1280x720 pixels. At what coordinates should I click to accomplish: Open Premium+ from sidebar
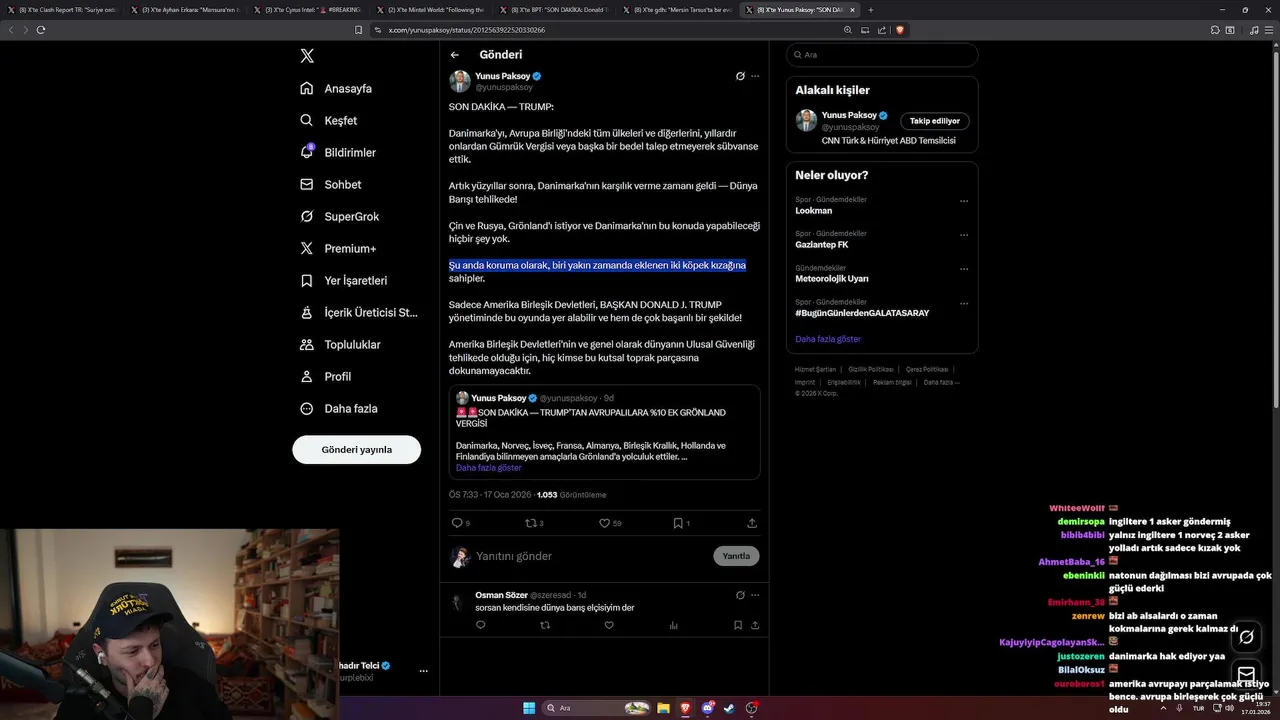(x=338, y=248)
